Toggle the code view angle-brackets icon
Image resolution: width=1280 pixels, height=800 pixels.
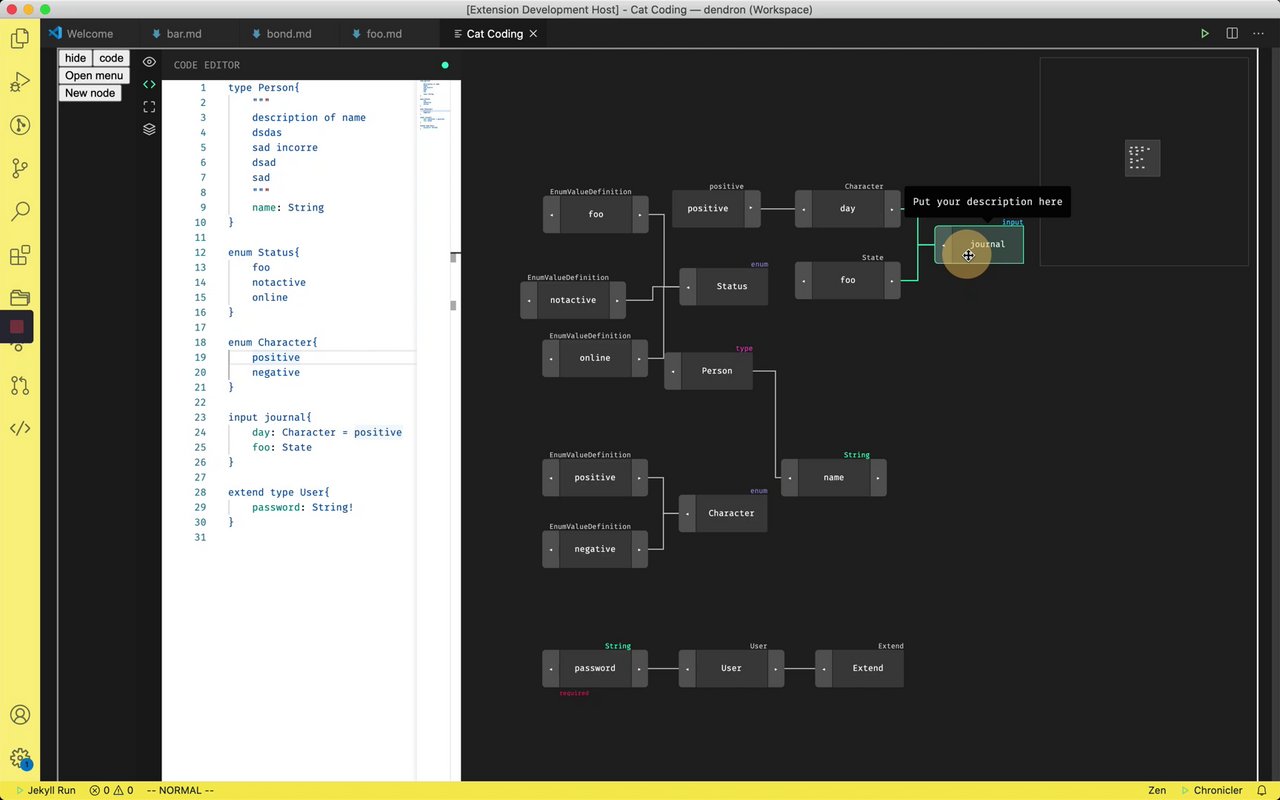pos(149,85)
